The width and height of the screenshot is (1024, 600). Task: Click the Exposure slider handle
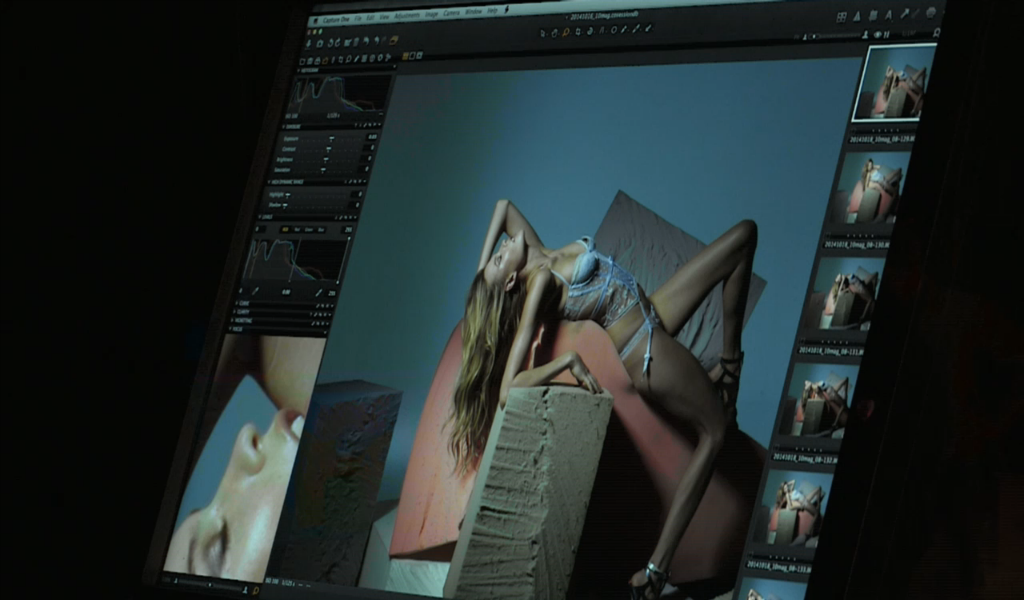[332, 138]
